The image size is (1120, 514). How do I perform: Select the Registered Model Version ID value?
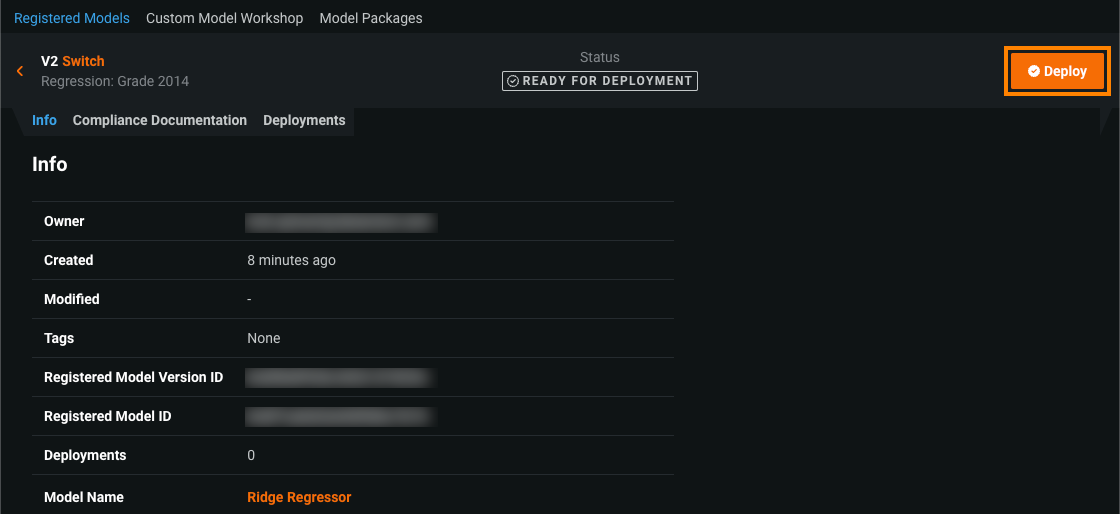[339, 378]
